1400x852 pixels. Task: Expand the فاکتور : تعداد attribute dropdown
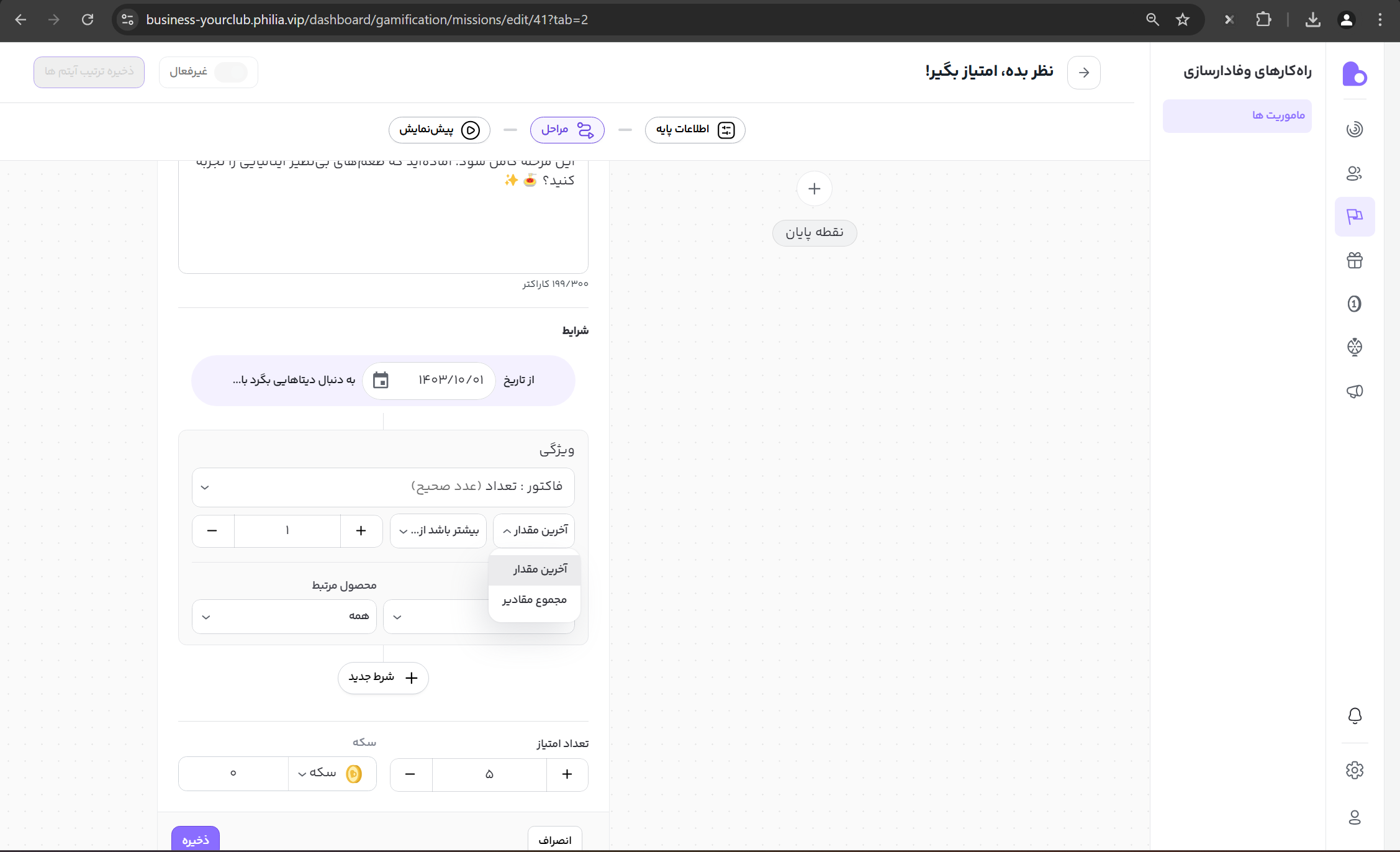pyautogui.click(x=383, y=487)
